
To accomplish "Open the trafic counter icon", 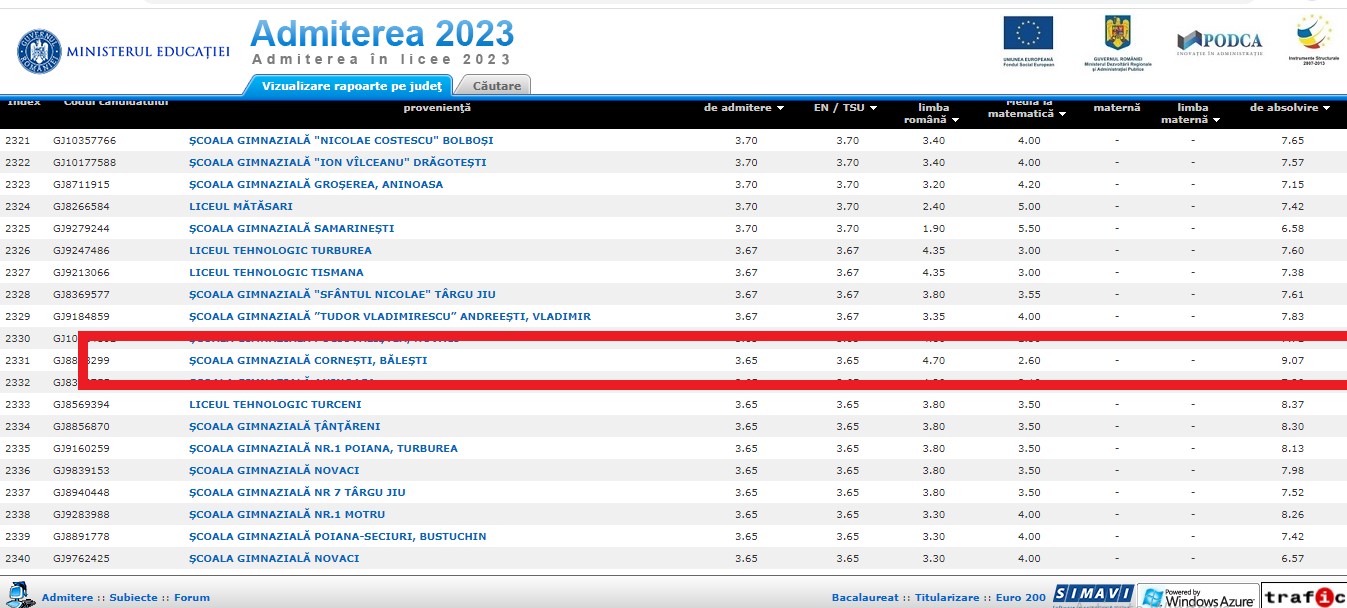I will [1303, 597].
